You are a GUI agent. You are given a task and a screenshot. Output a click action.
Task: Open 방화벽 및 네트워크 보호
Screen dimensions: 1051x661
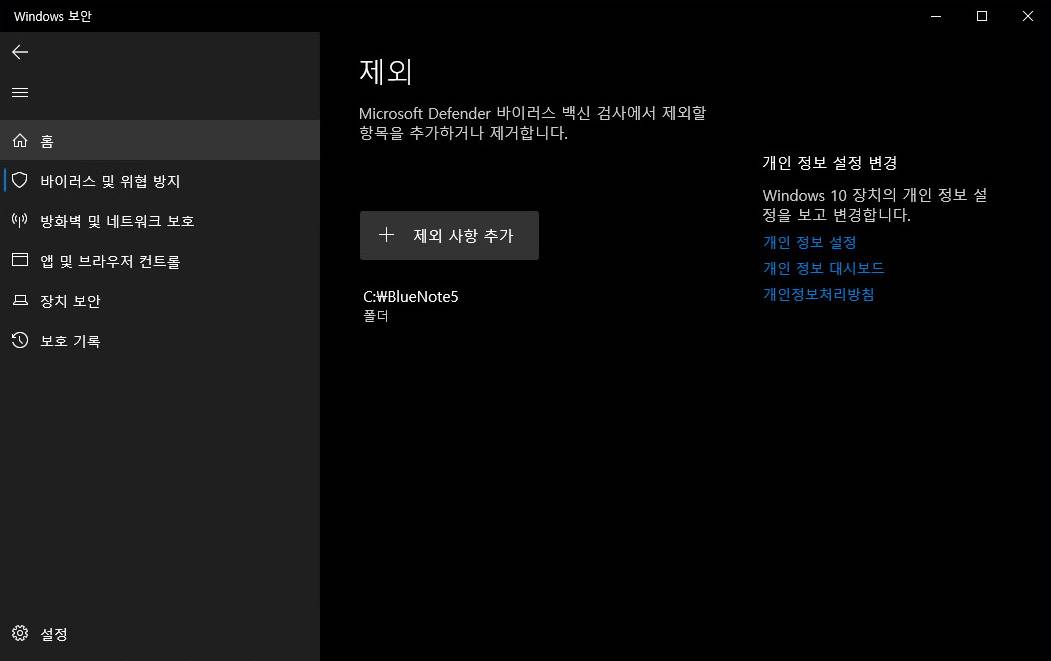pyautogui.click(x=160, y=221)
